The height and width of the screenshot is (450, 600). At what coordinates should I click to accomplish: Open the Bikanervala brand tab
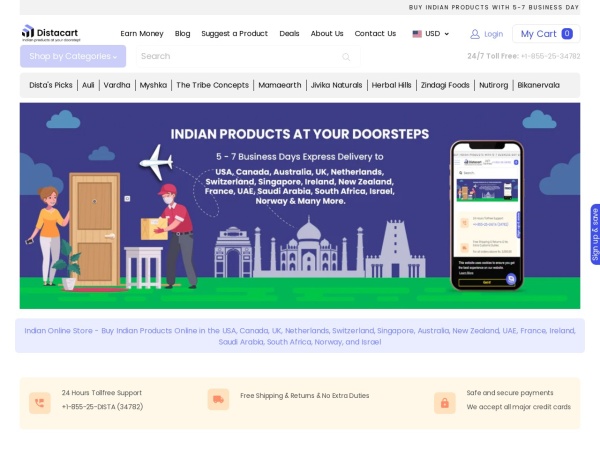538,86
